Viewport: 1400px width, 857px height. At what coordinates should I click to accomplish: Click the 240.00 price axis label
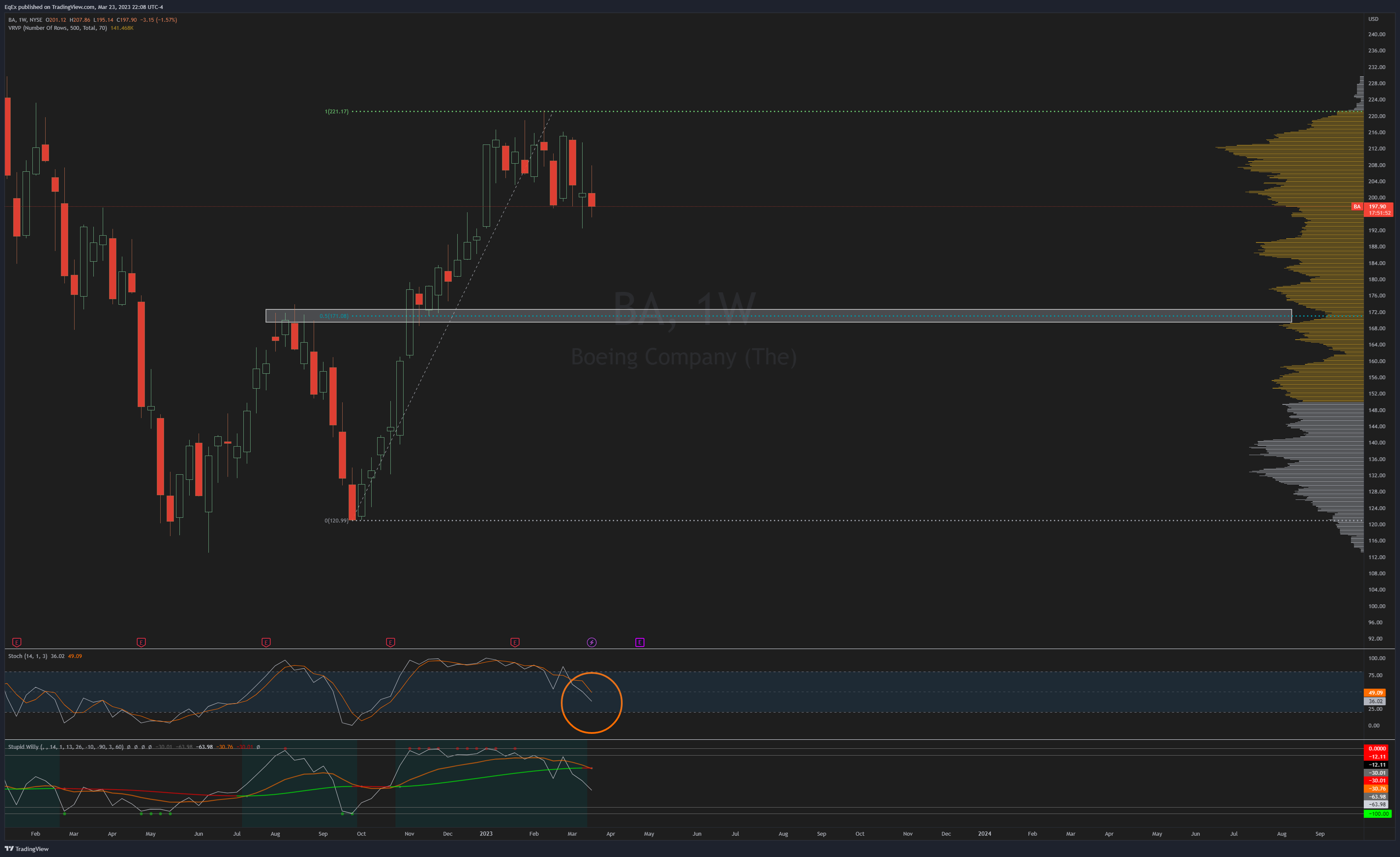point(1377,34)
